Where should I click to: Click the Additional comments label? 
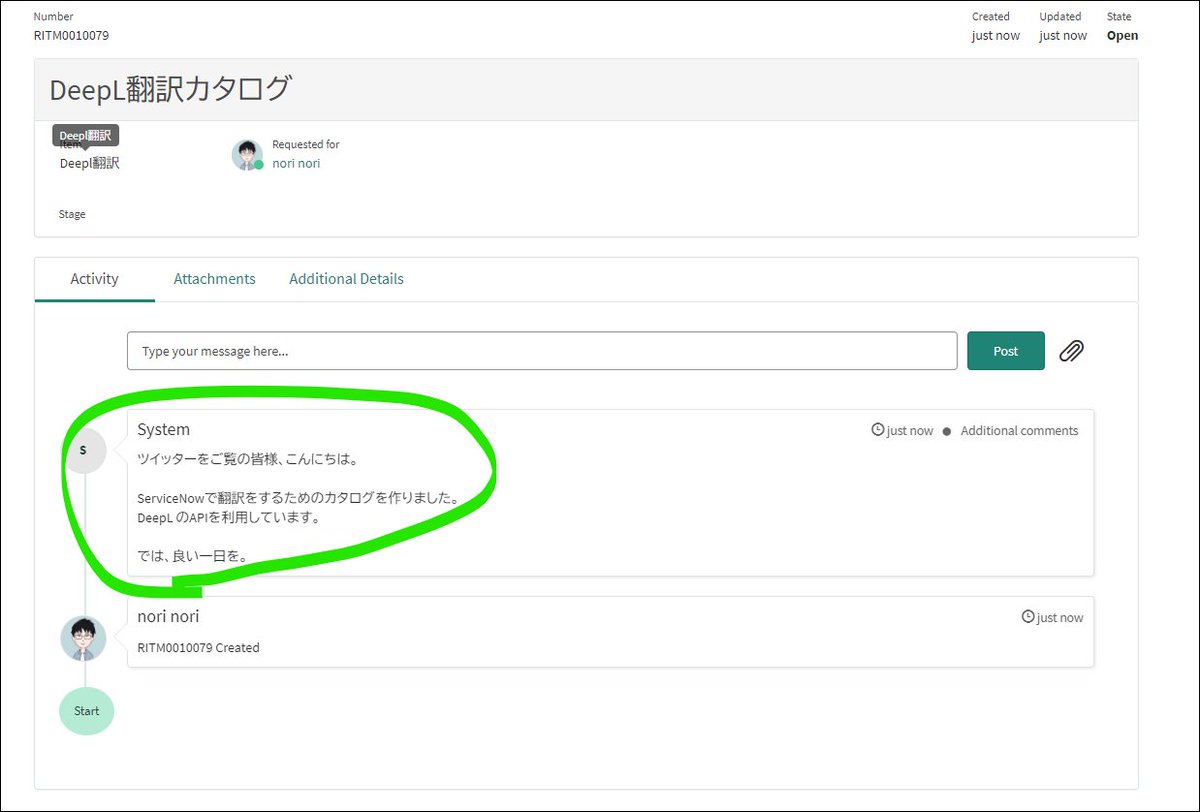[x=1019, y=431]
